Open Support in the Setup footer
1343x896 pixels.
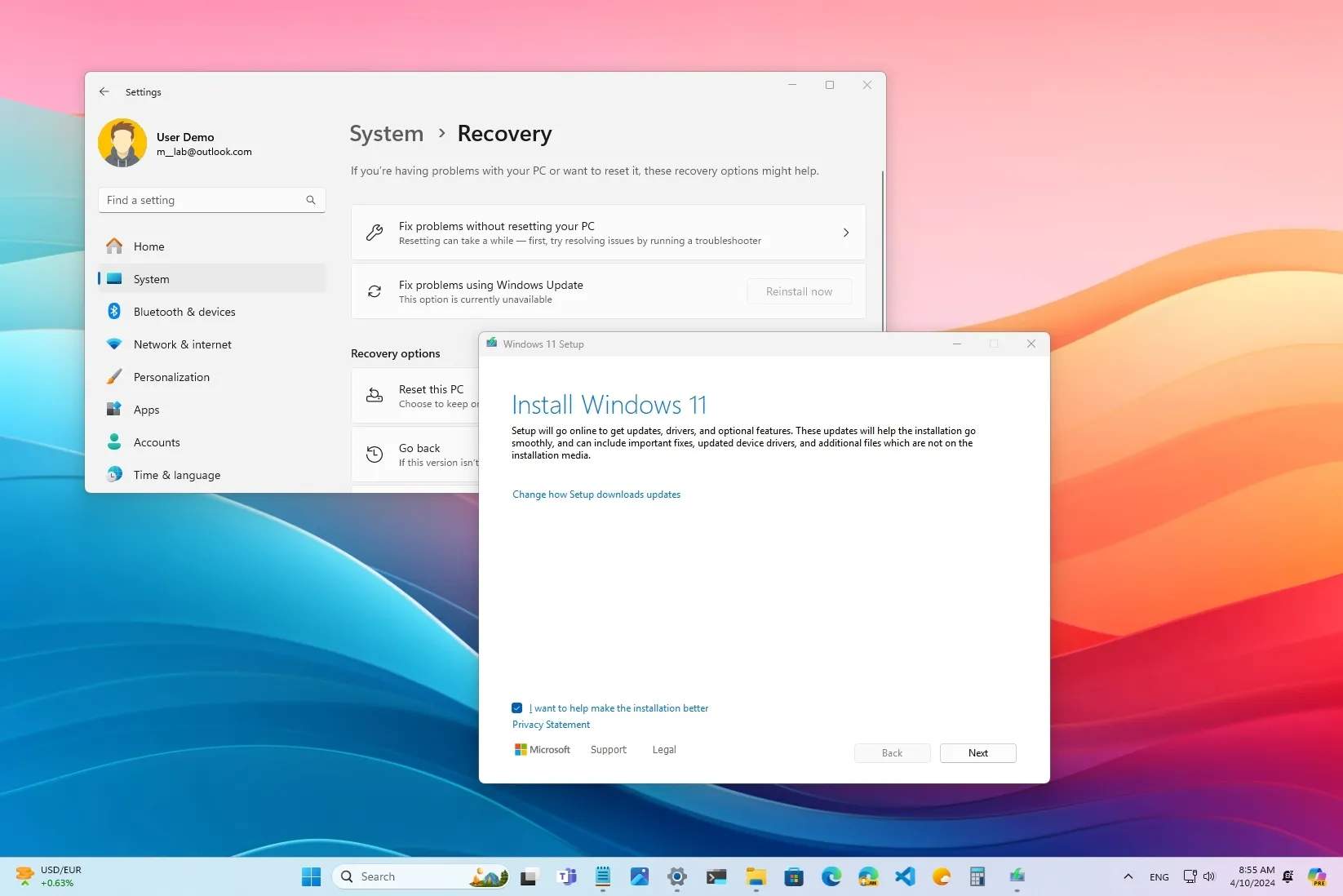click(608, 749)
